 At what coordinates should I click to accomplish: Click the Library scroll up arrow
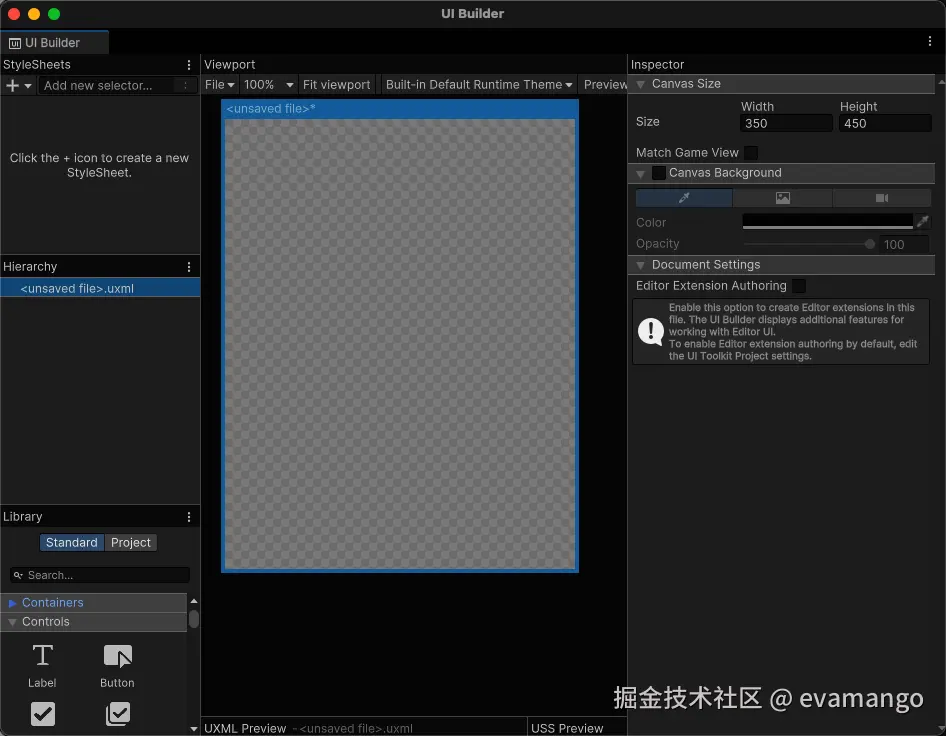pos(194,601)
